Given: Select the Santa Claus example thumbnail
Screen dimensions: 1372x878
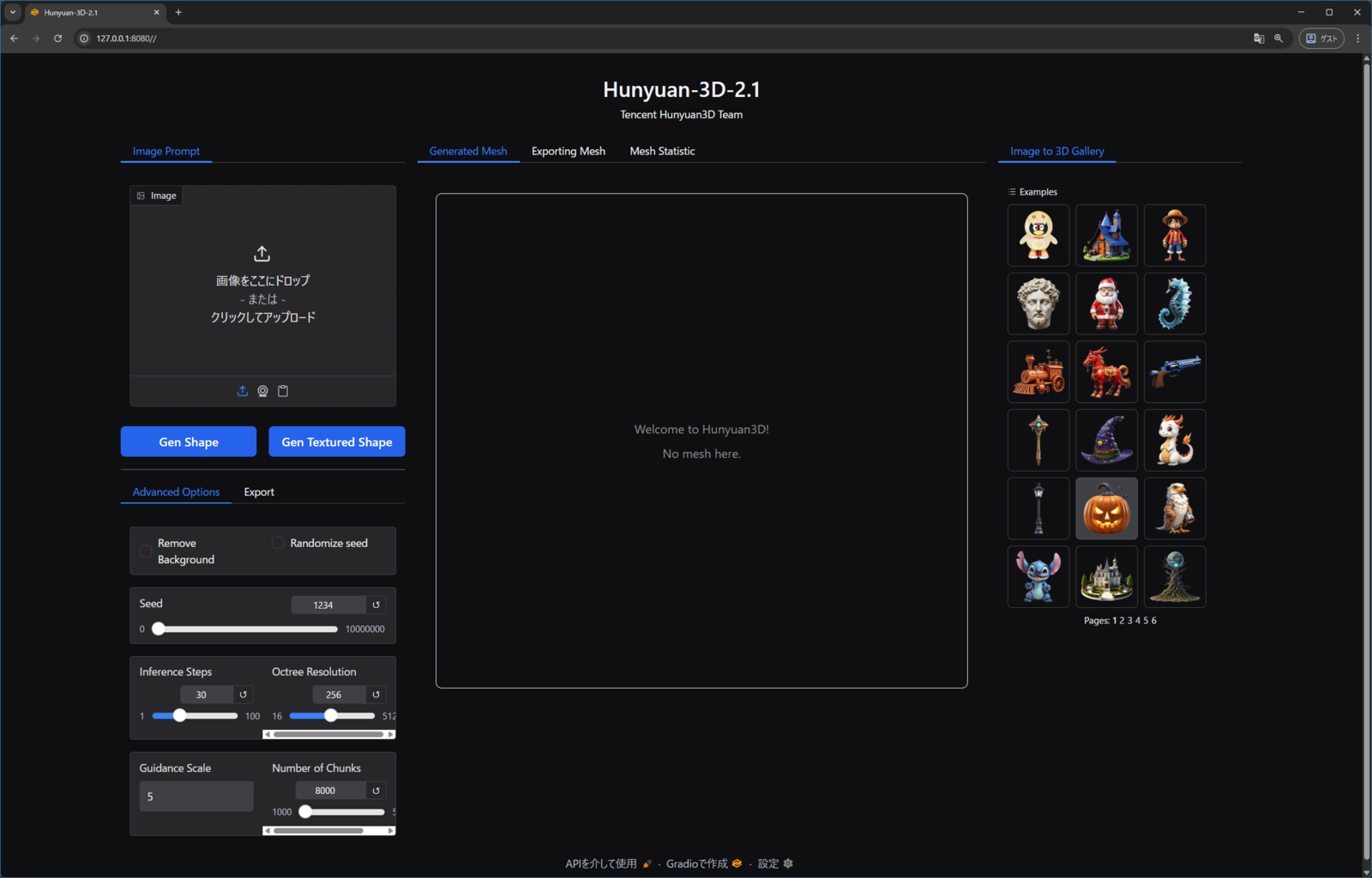Looking at the screenshot, I should [1107, 304].
